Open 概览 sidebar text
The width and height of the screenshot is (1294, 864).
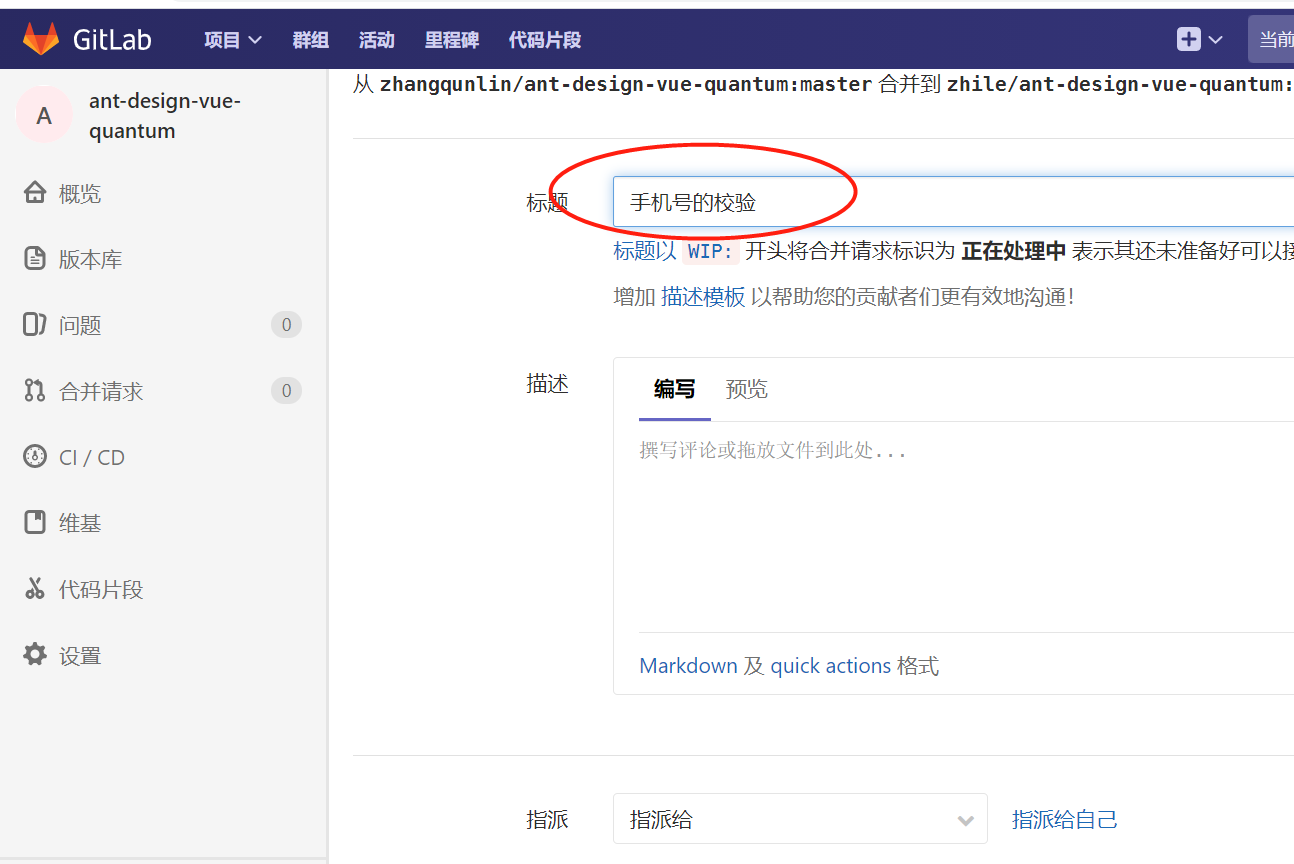[80, 194]
